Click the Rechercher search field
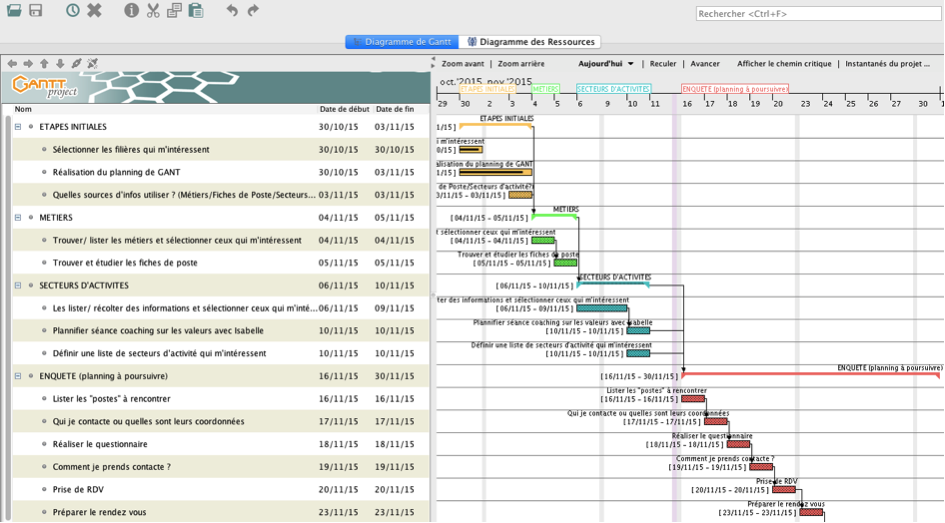945x523 pixels. point(818,13)
